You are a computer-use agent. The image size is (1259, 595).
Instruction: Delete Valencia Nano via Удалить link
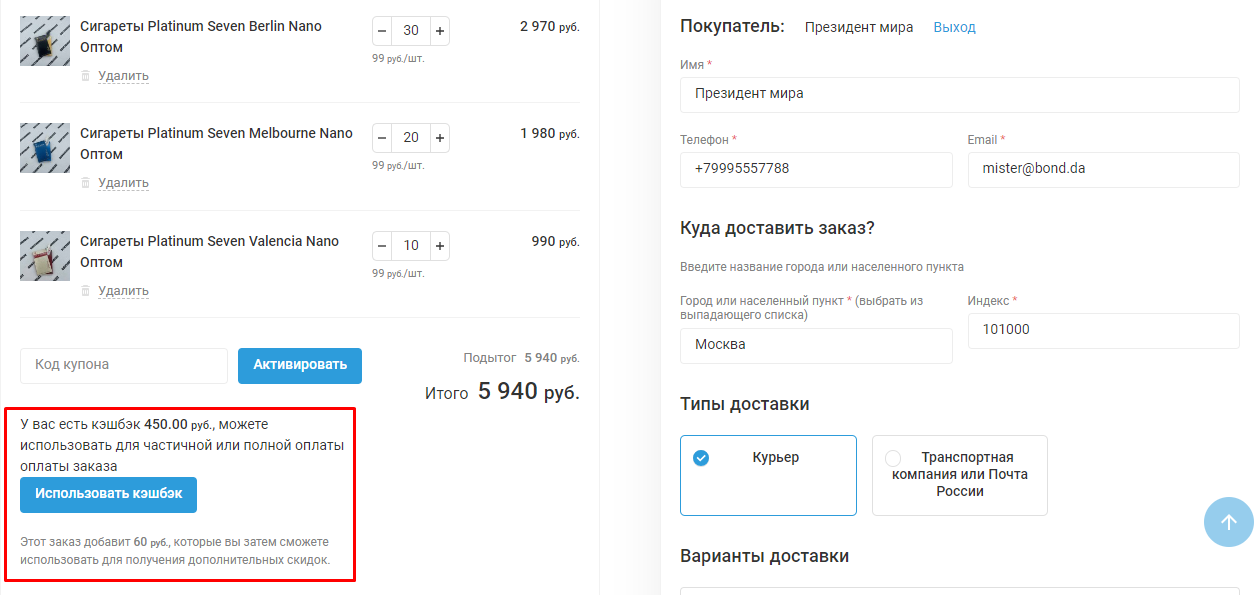(x=123, y=291)
